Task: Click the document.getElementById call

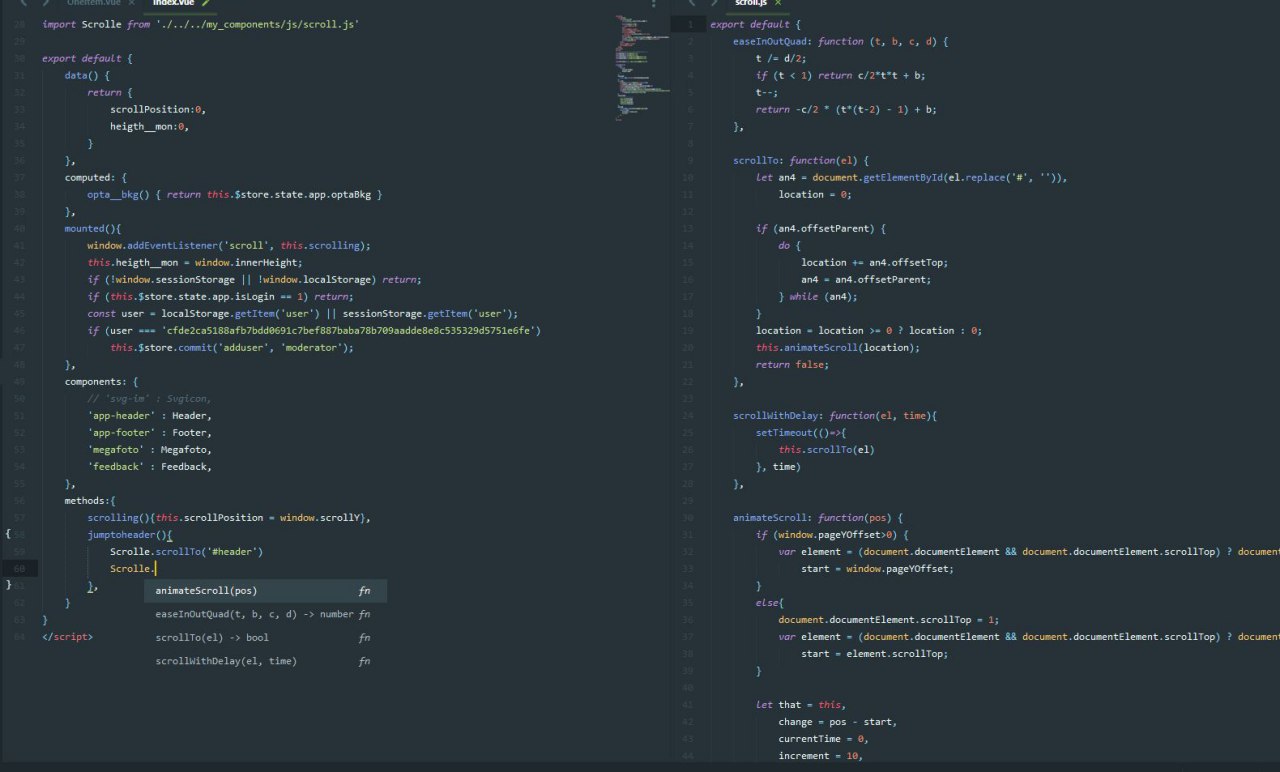Action: pyautogui.click(x=940, y=177)
